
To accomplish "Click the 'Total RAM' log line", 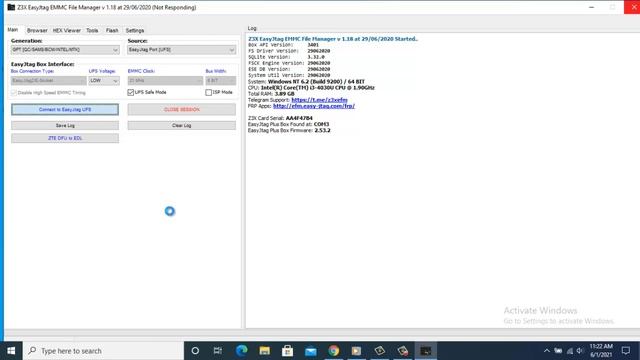I will coord(271,93).
